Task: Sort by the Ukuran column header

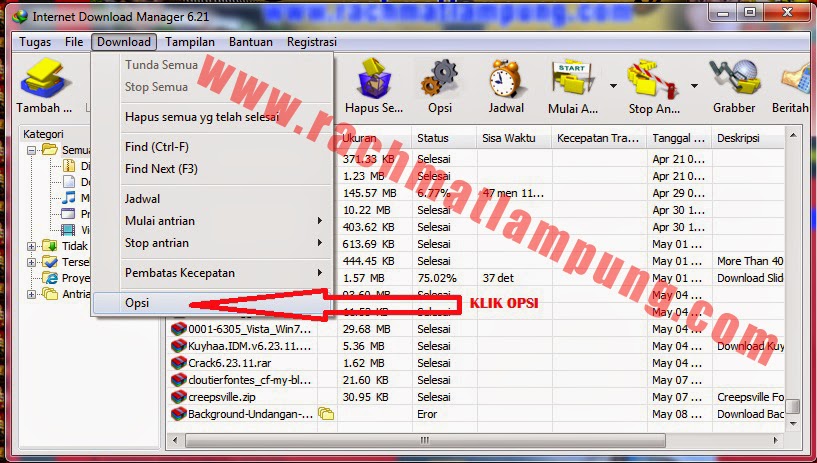Action: 374,138
